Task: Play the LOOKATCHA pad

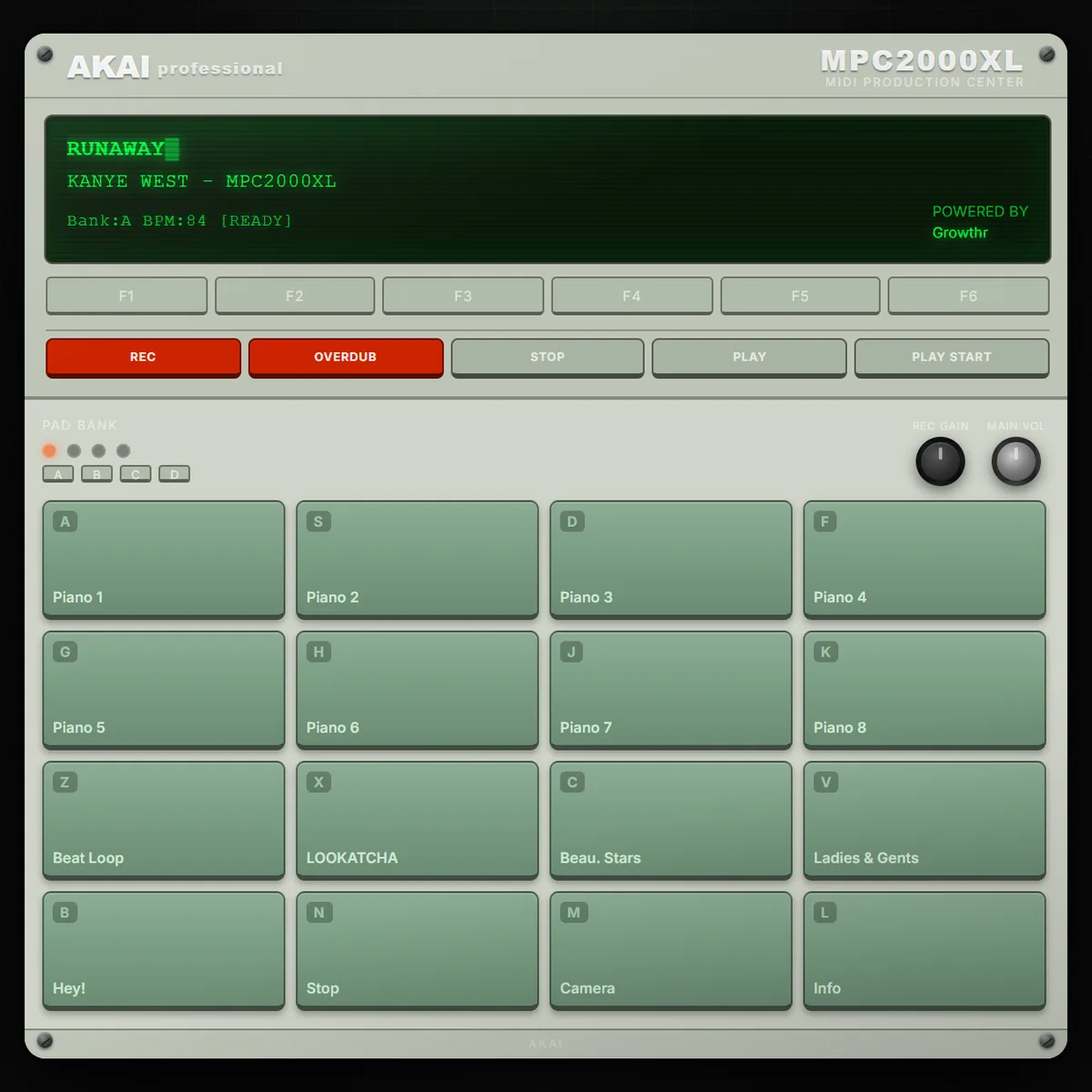Action: (417, 819)
